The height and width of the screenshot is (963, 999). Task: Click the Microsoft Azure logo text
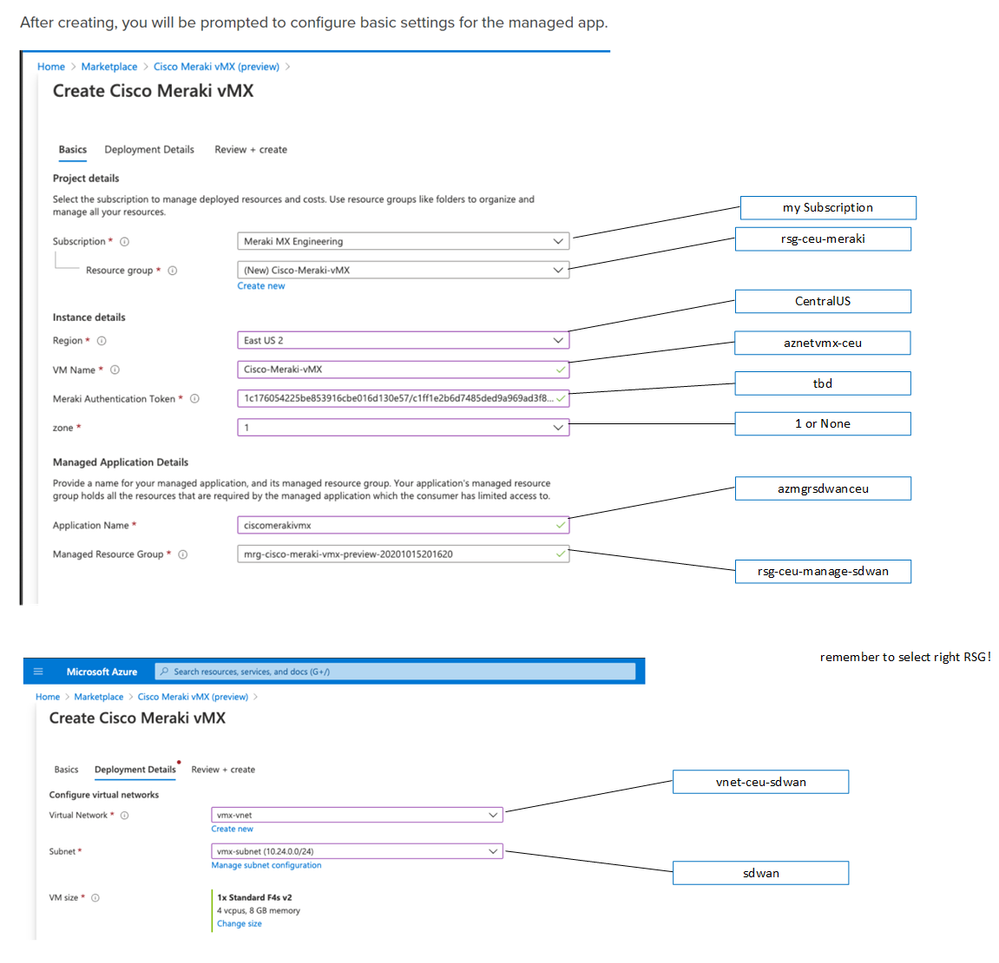(x=102, y=672)
